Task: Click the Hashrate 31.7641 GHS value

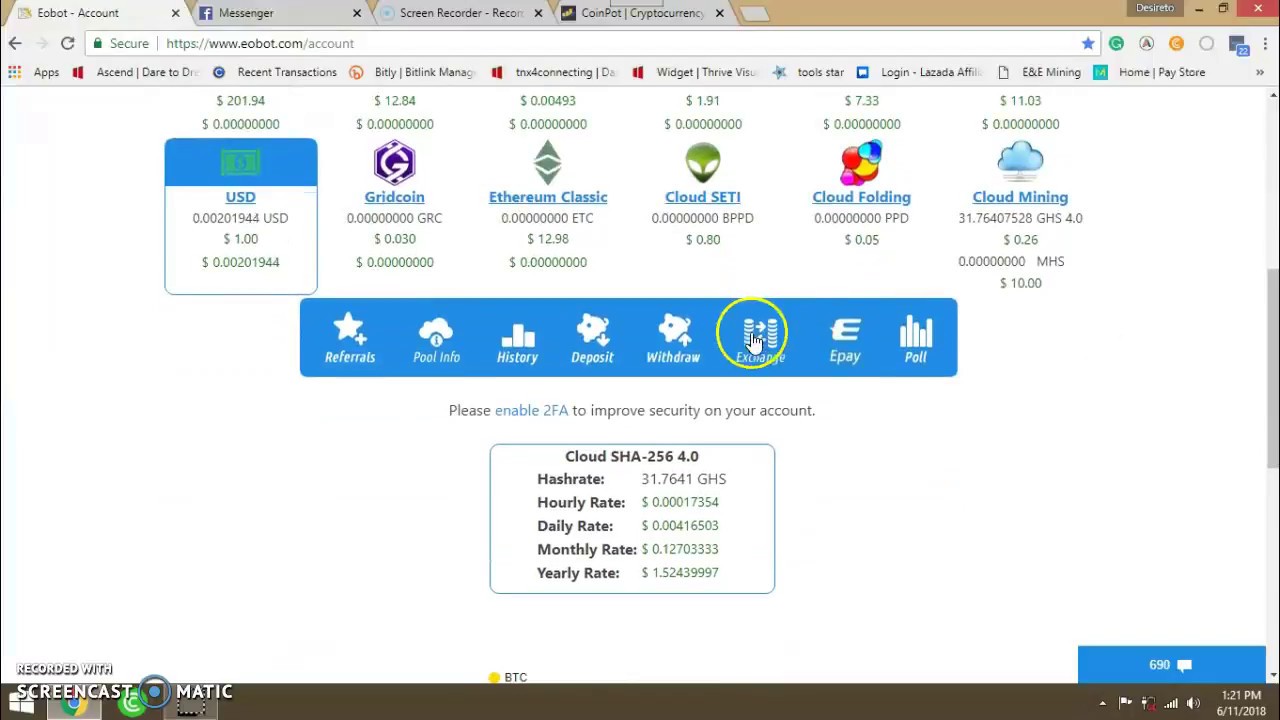Action: coord(684,479)
